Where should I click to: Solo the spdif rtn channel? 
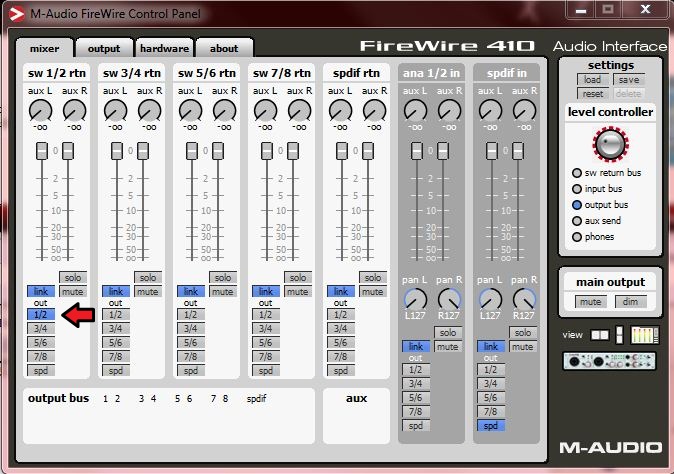(x=373, y=278)
